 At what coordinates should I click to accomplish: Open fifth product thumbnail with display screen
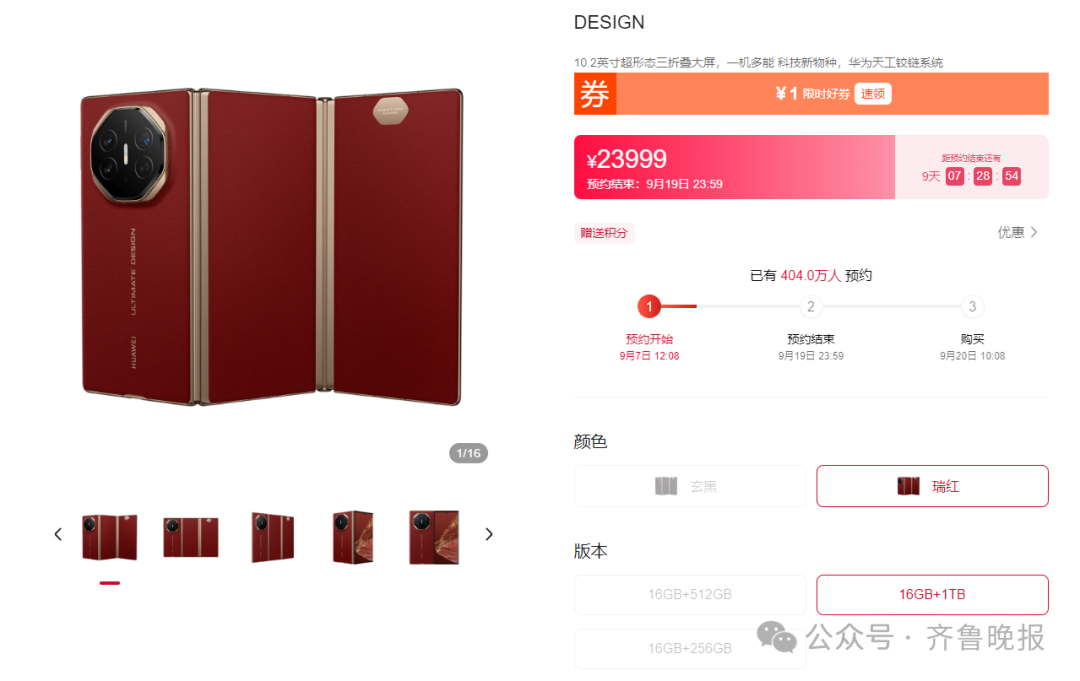point(434,537)
